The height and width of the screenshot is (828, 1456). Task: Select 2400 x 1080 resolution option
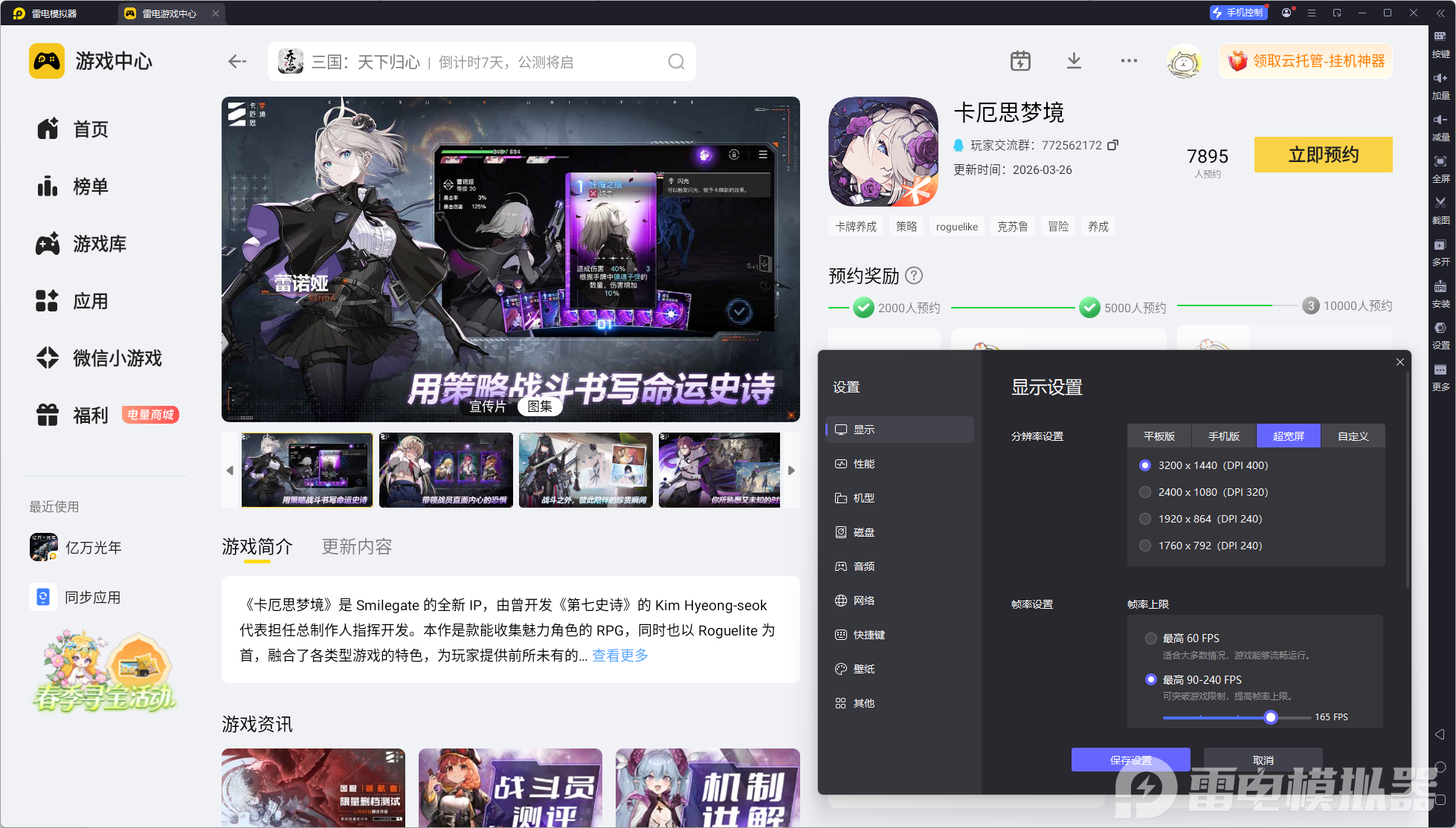click(x=1145, y=492)
